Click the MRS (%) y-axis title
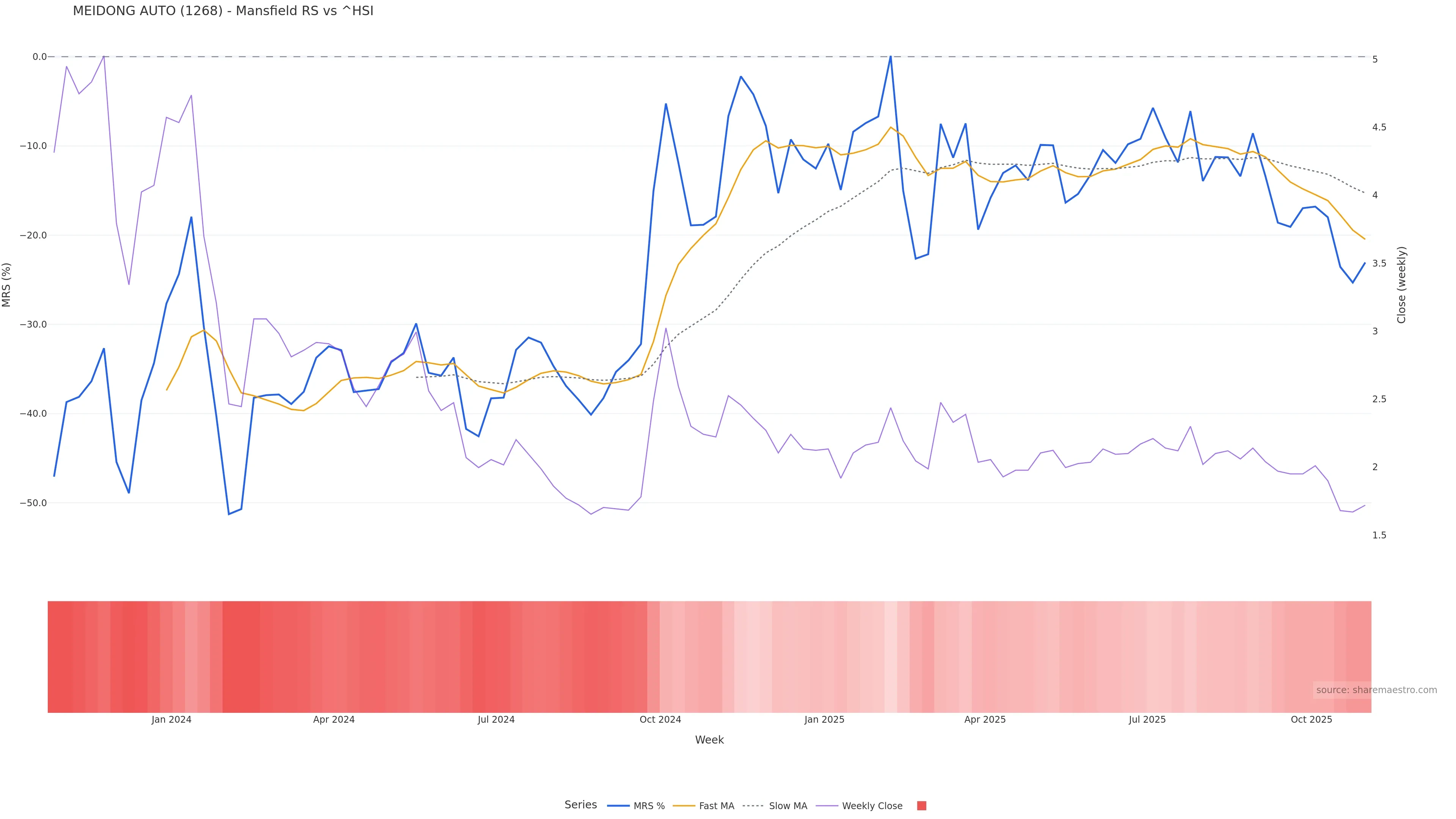1456x819 pixels. point(7,285)
